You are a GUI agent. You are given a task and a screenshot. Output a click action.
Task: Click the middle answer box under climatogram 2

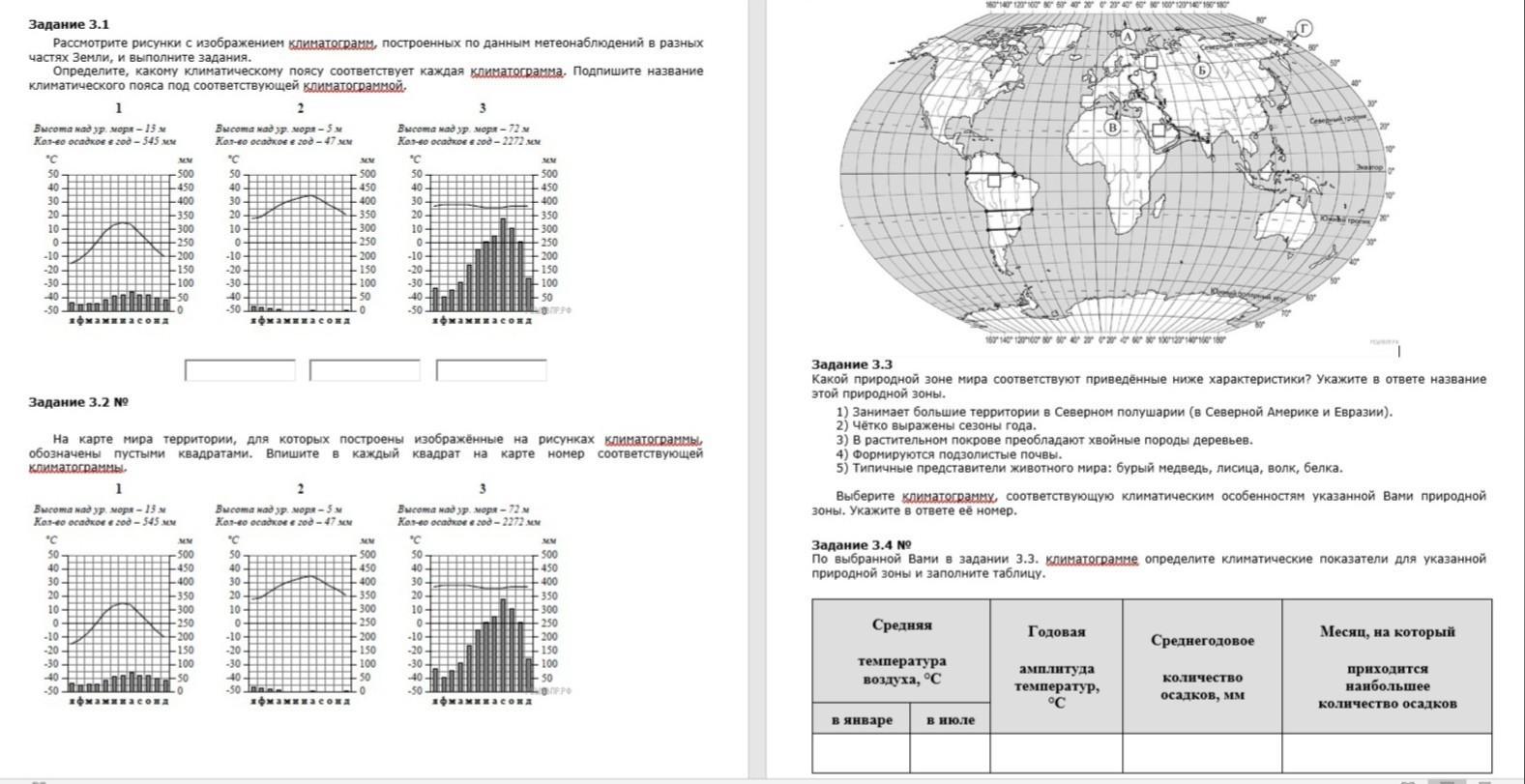(x=365, y=370)
